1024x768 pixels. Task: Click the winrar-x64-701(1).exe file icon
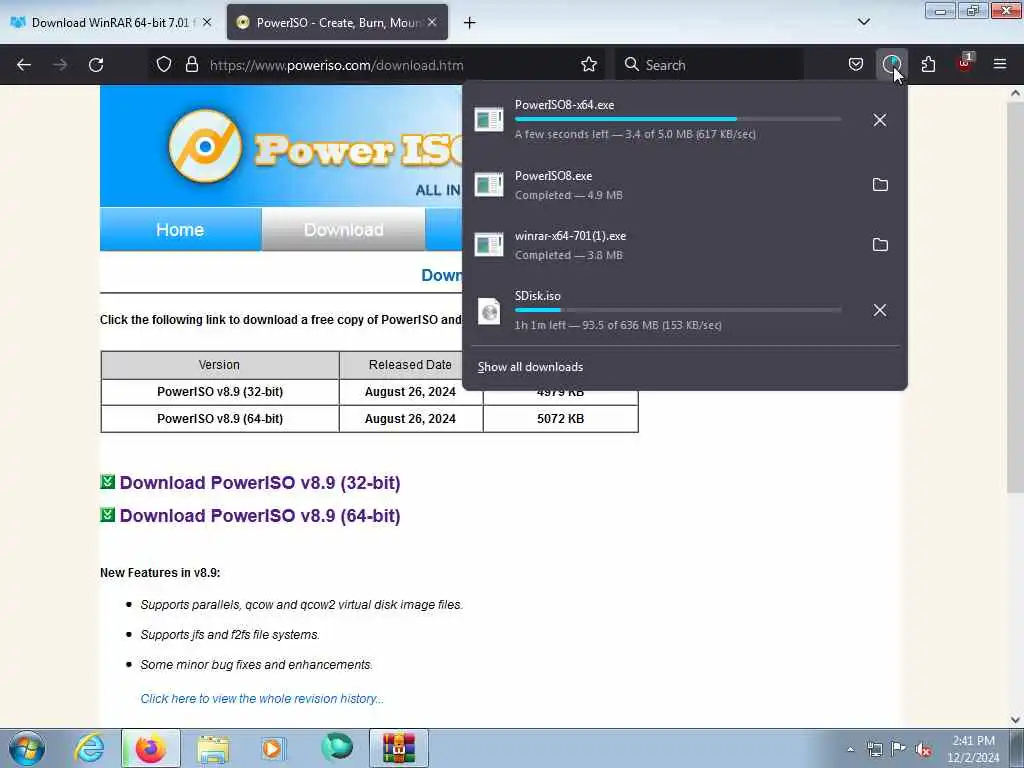488,245
